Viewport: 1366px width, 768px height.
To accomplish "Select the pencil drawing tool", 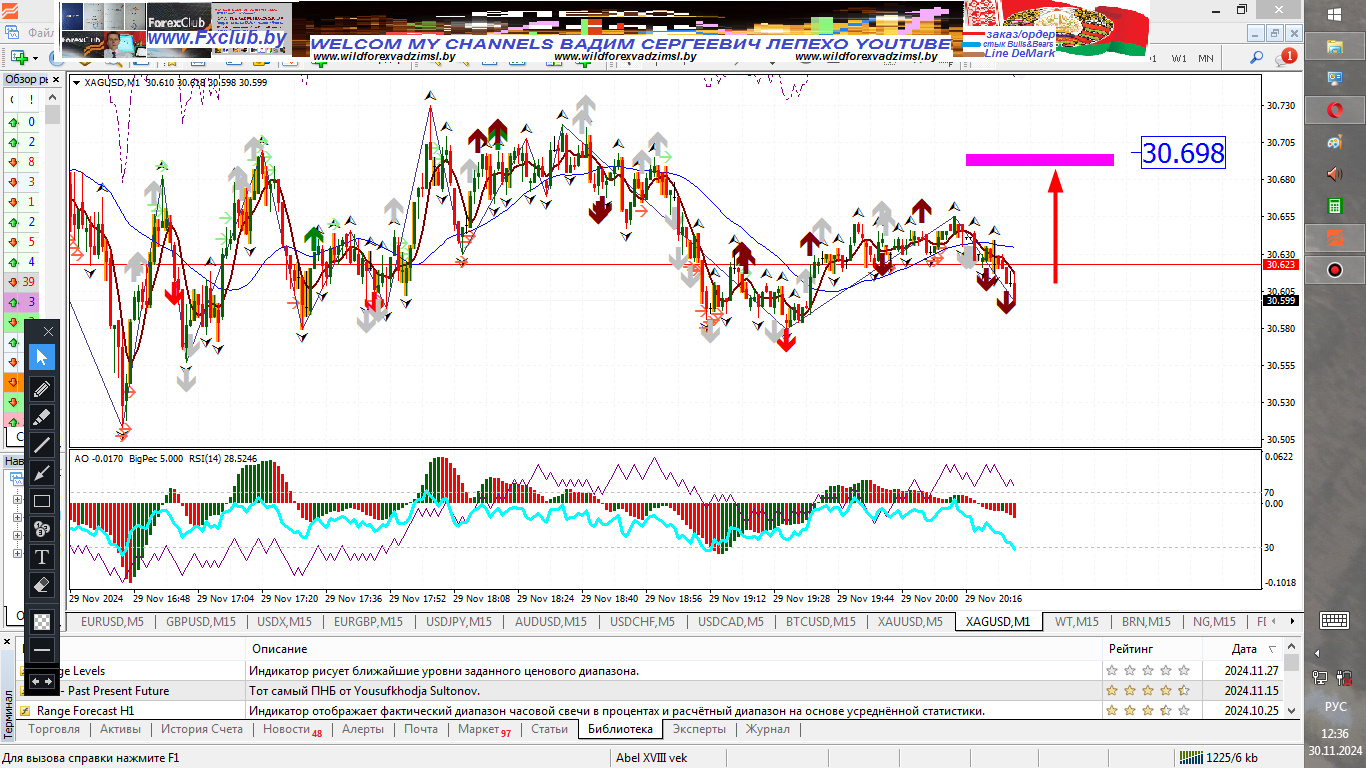I will pos(42,388).
